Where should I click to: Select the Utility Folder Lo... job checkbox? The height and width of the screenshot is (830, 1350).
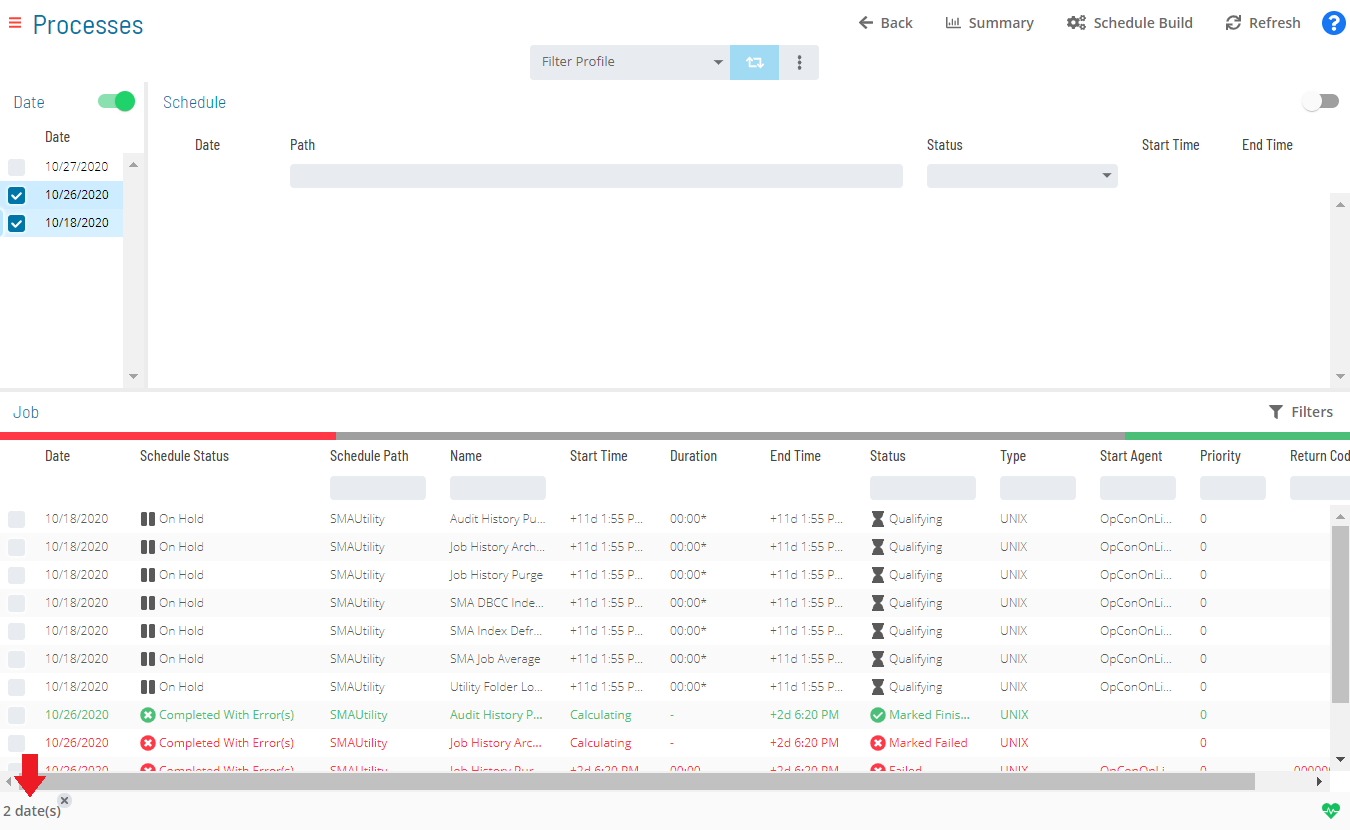pos(16,687)
